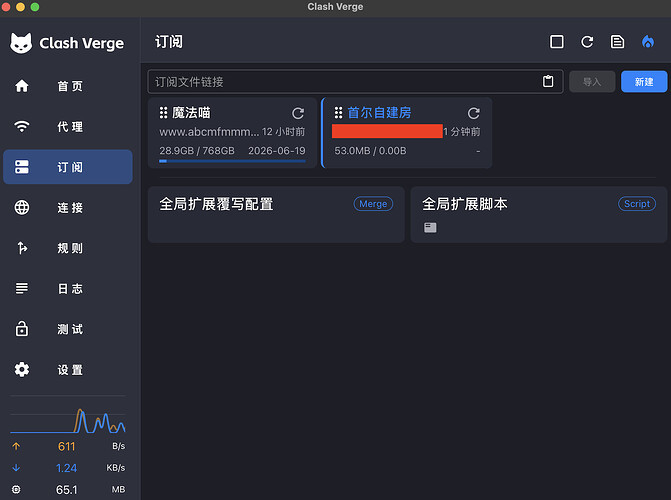The image size is (671, 500).
Task: Open the document icon in the header
Action: (617, 42)
